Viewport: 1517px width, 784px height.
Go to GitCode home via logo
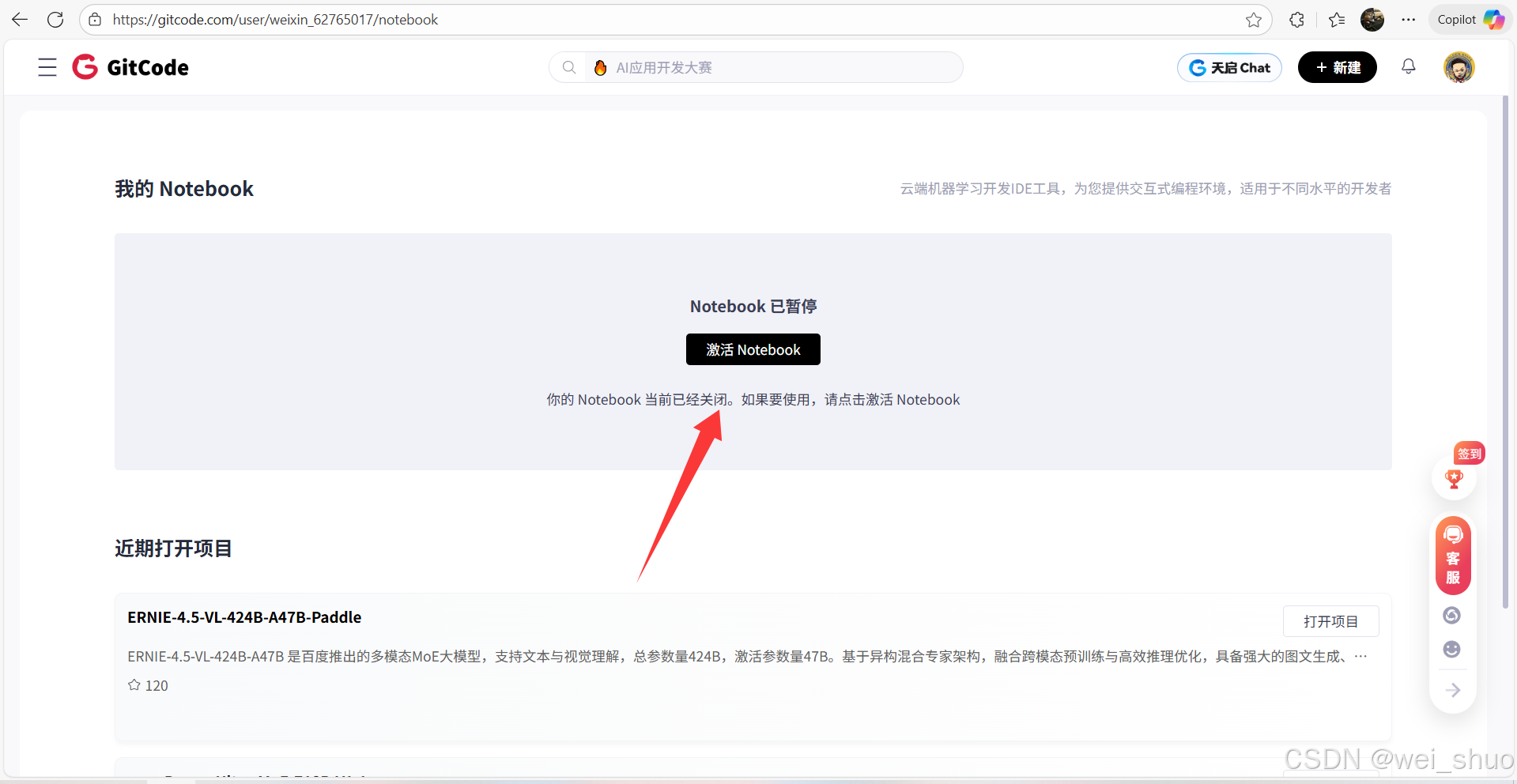click(x=130, y=67)
